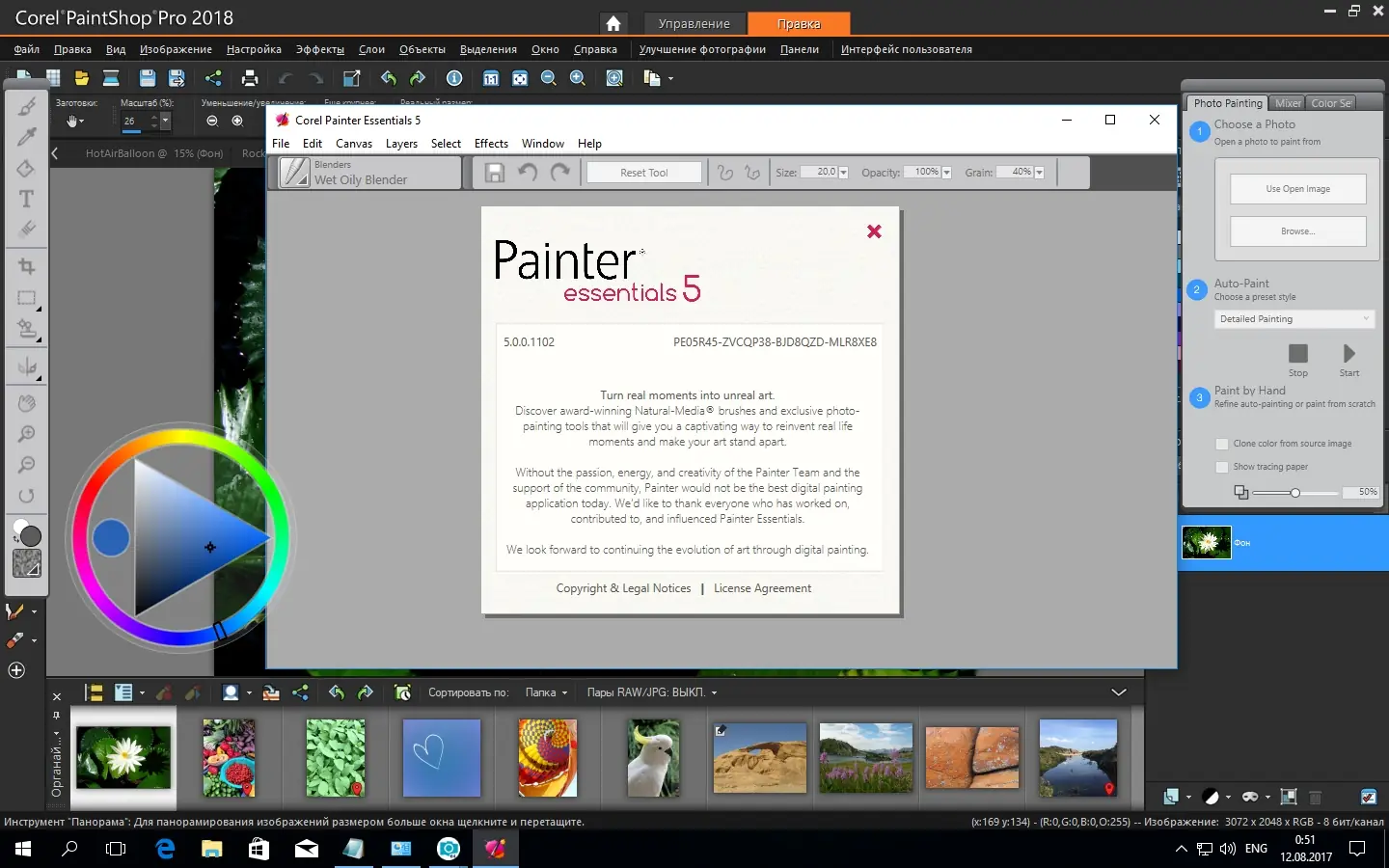Click the save icon in Painter Essentials toolbar
The width and height of the screenshot is (1389, 868).
495,173
